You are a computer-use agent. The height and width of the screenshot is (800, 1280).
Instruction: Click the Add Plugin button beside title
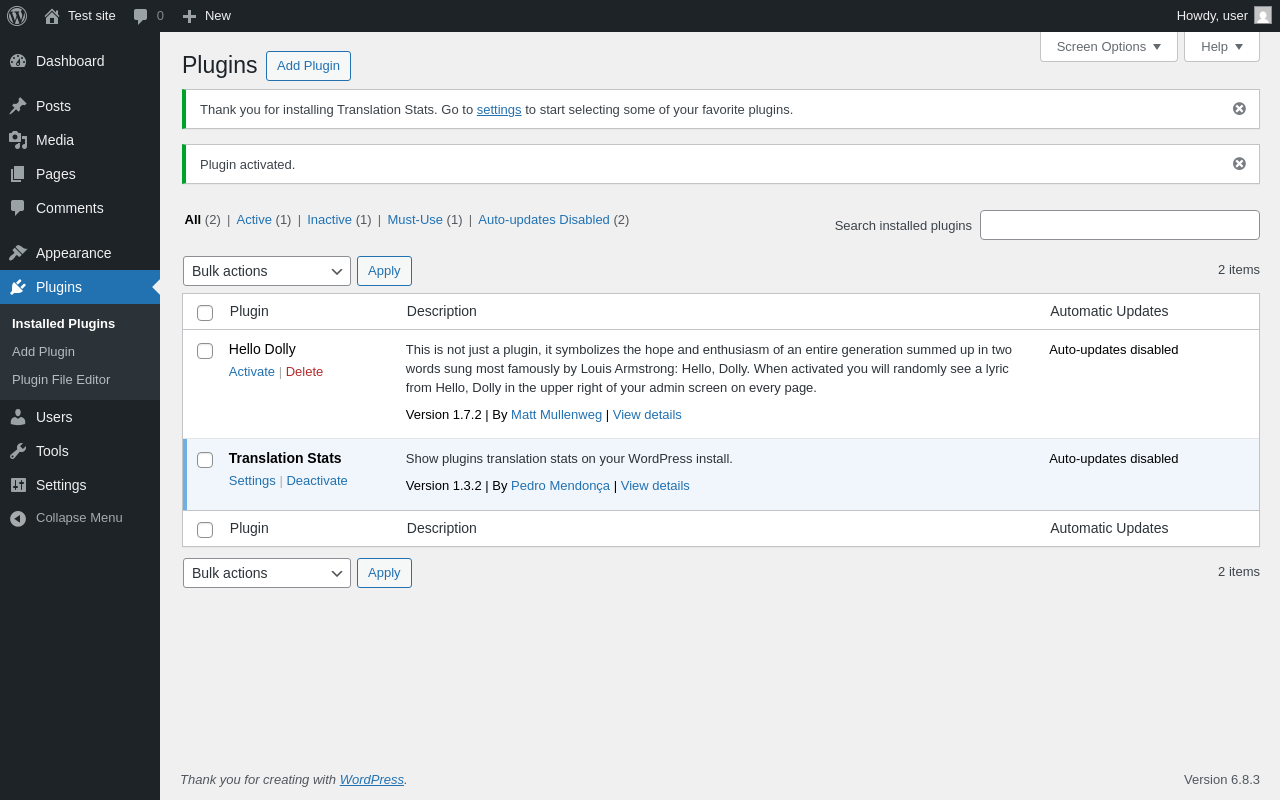pos(308,66)
